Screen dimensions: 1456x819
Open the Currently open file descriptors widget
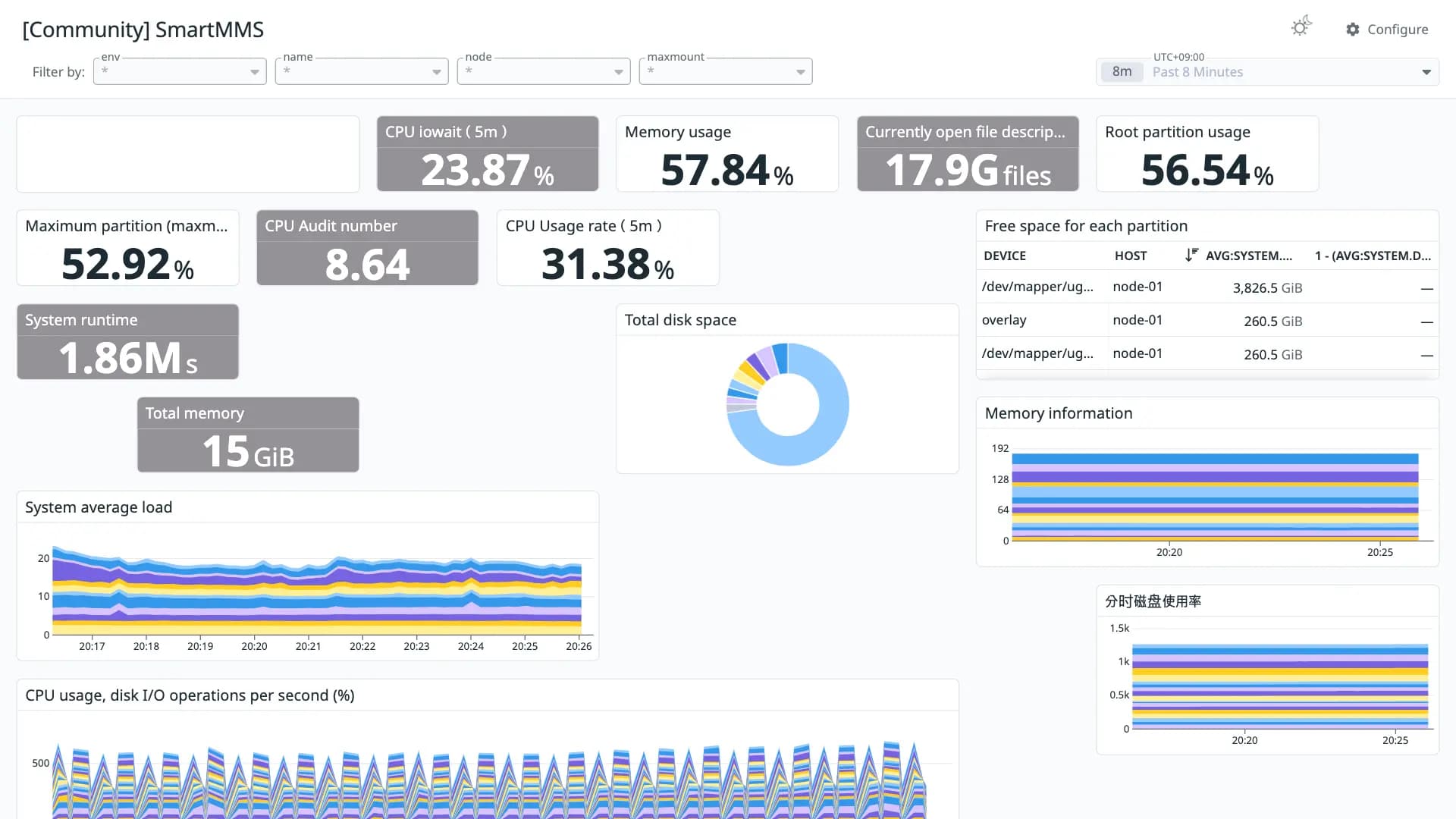point(968,154)
